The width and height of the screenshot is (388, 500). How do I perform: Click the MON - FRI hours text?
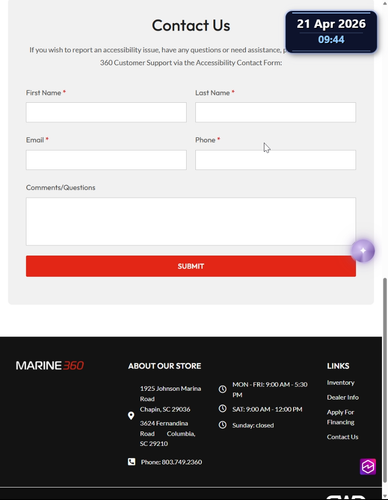(270, 389)
